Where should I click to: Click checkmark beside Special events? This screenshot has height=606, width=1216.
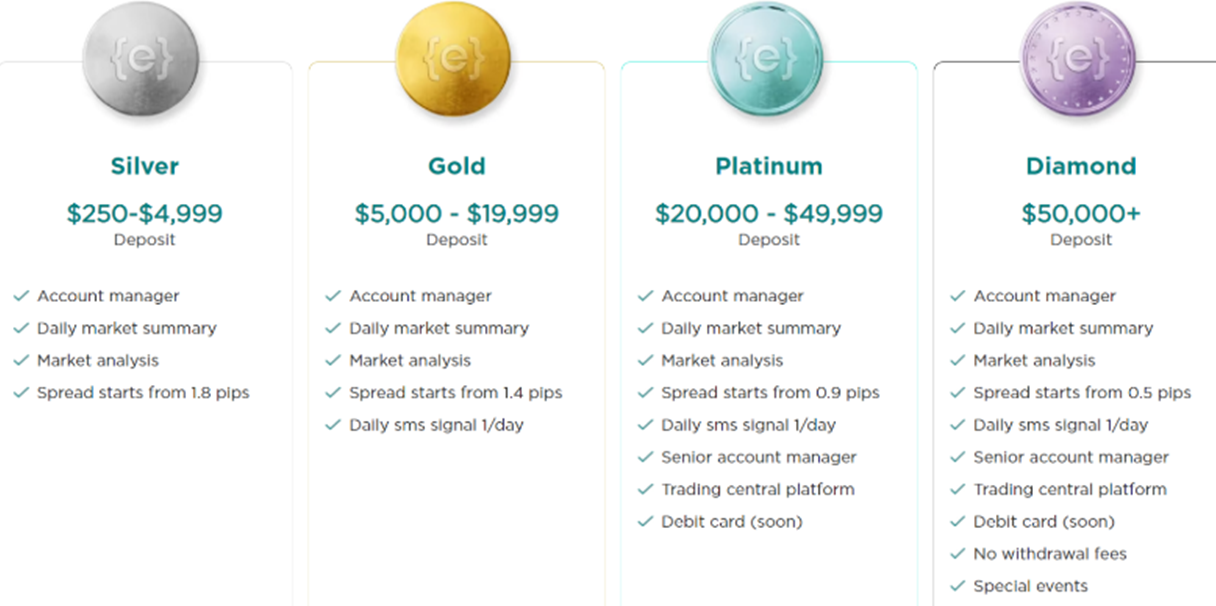tap(957, 586)
